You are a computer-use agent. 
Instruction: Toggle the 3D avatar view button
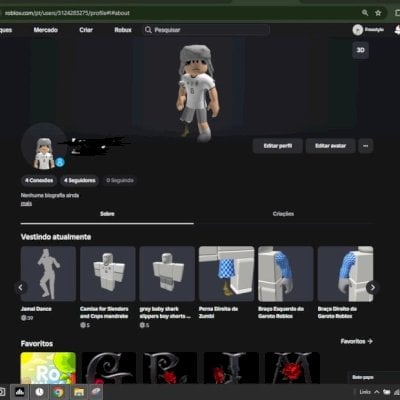360,50
